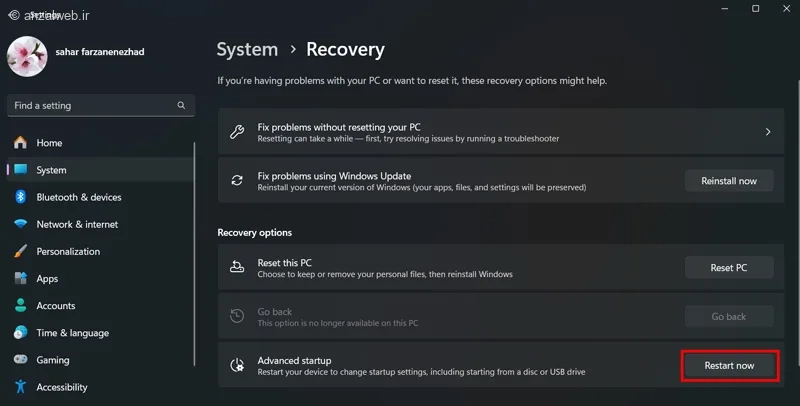Click the Home icon in sidebar
Image resolution: width=800 pixels, height=406 pixels.
20,143
